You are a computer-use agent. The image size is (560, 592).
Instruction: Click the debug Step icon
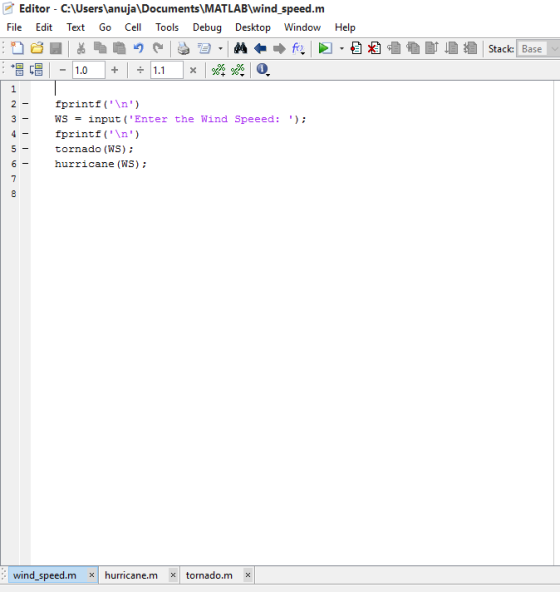point(394,48)
